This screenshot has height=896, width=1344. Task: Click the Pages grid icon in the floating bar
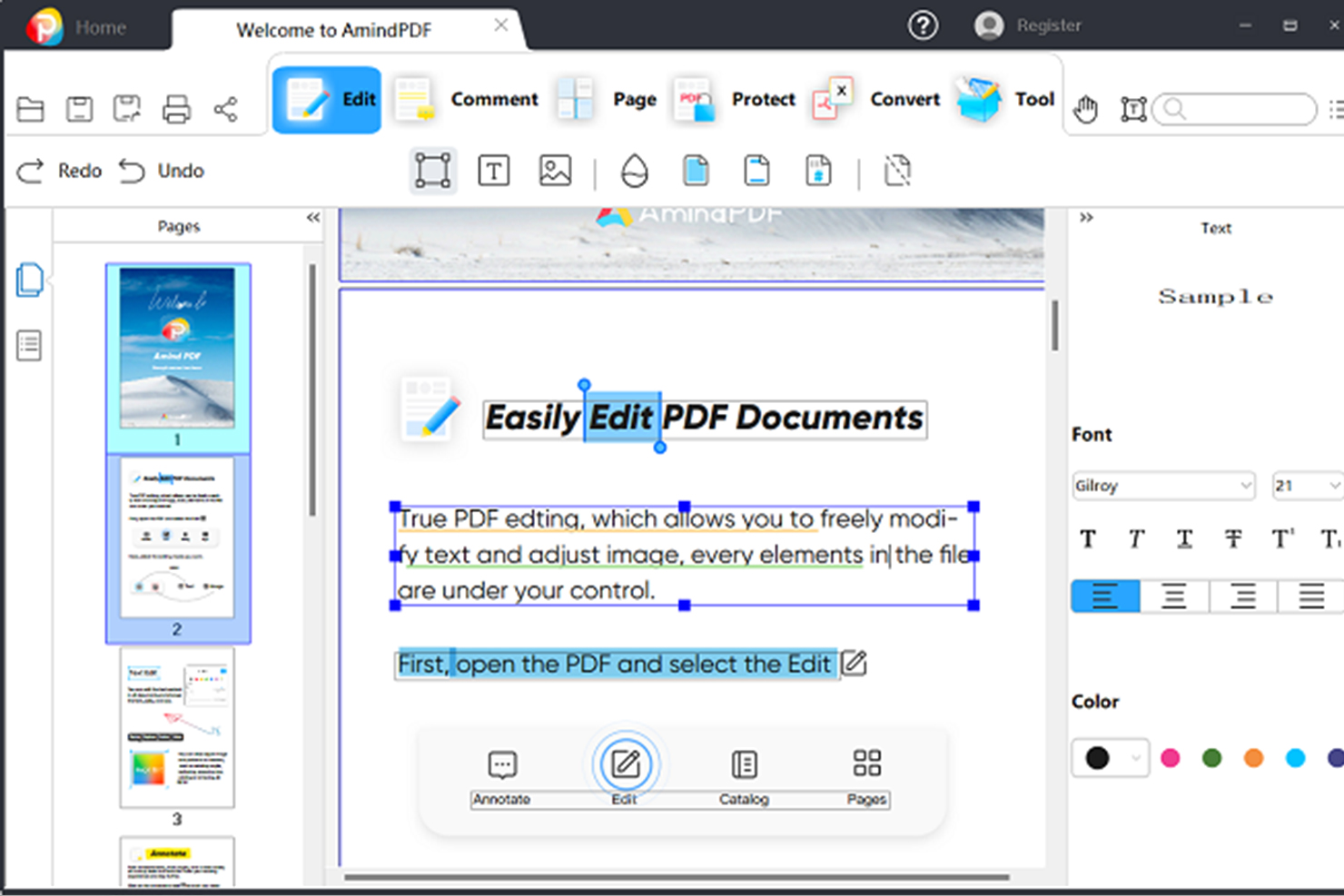(x=865, y=765)
